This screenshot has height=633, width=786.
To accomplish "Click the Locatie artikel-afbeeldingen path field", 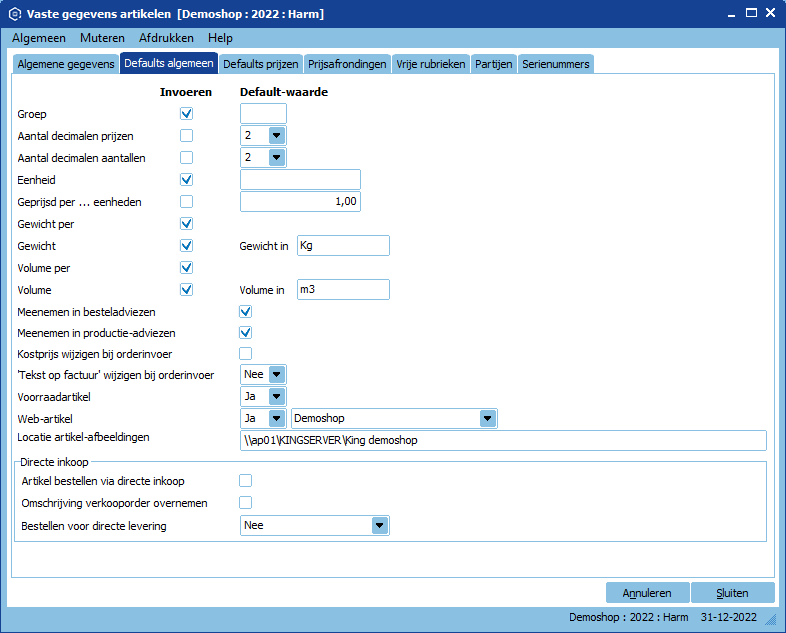I will 503,441.
